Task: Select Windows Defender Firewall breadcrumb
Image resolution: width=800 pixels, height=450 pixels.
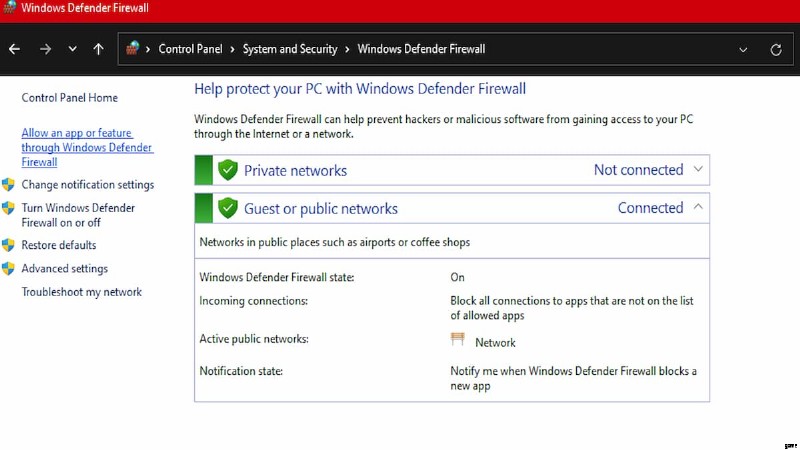Action: [421, 49]
